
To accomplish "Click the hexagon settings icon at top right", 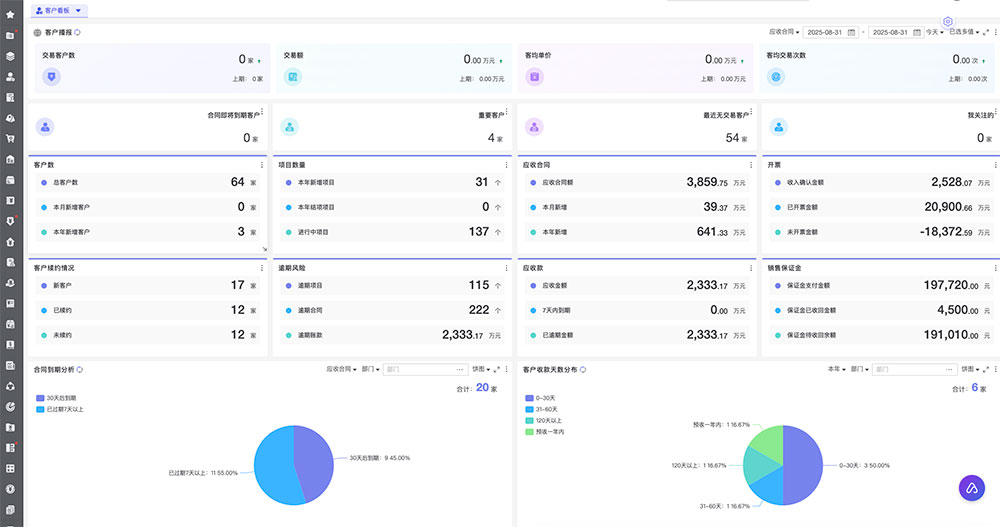I will (947, 21).
